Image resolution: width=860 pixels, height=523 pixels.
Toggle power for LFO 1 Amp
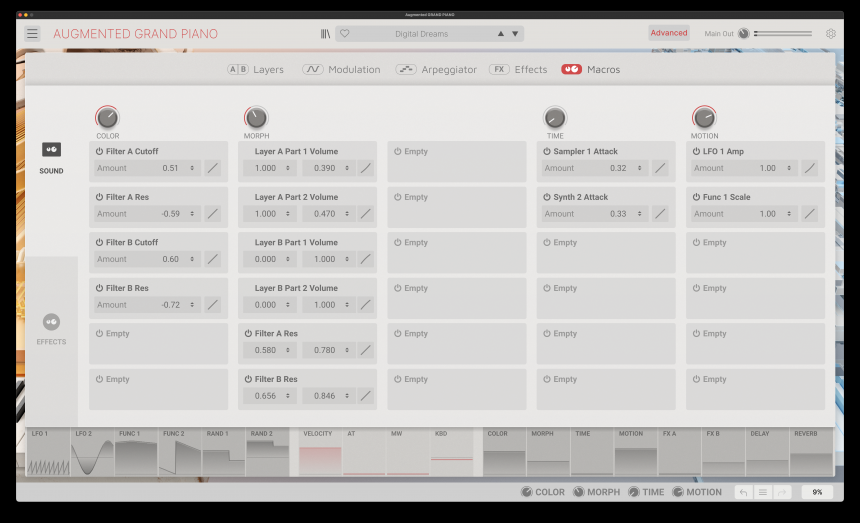(696, 151)
